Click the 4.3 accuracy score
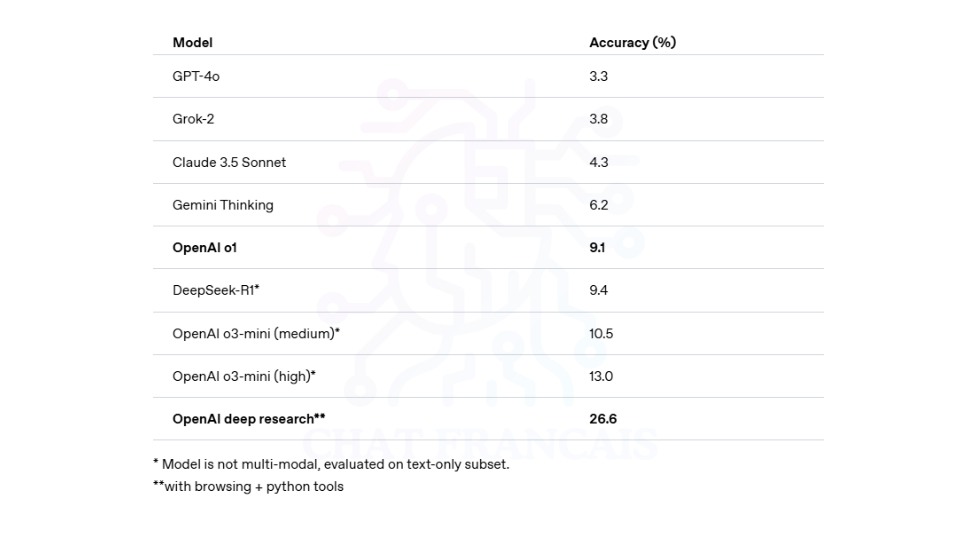The height and width of the screenshot is (540, 960). click(598, 162)
